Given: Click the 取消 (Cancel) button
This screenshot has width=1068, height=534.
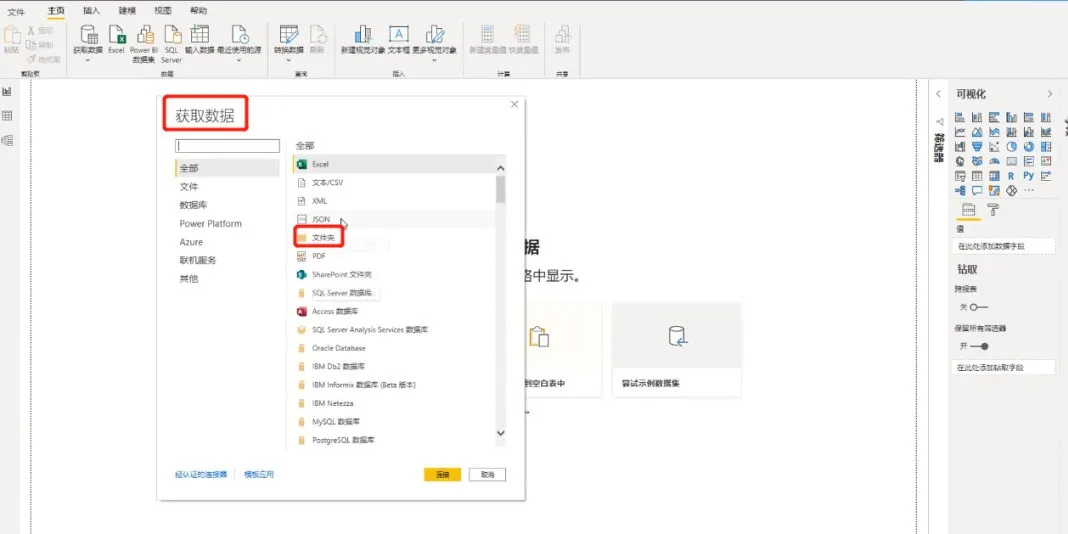Looking at the screenshot, I should tap(487, 475).
